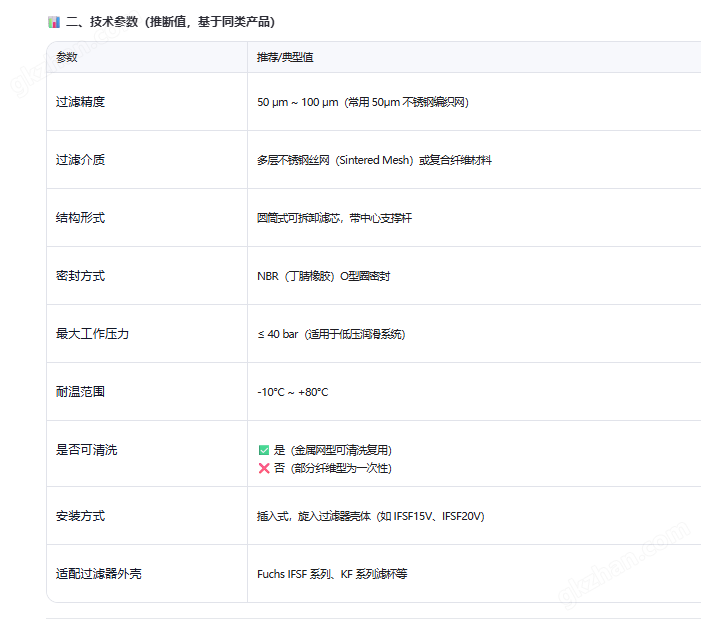
Task: Click the -10°C ~ +80°C temperature value
Action: 292,392
